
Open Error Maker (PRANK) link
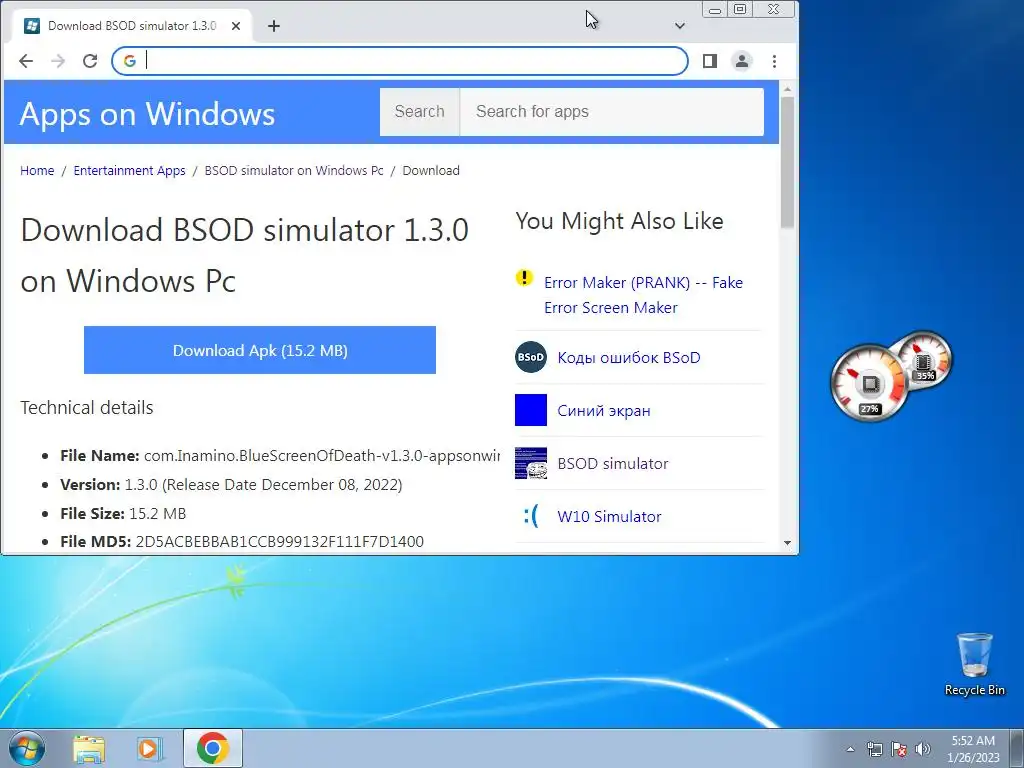click(643, 295)
